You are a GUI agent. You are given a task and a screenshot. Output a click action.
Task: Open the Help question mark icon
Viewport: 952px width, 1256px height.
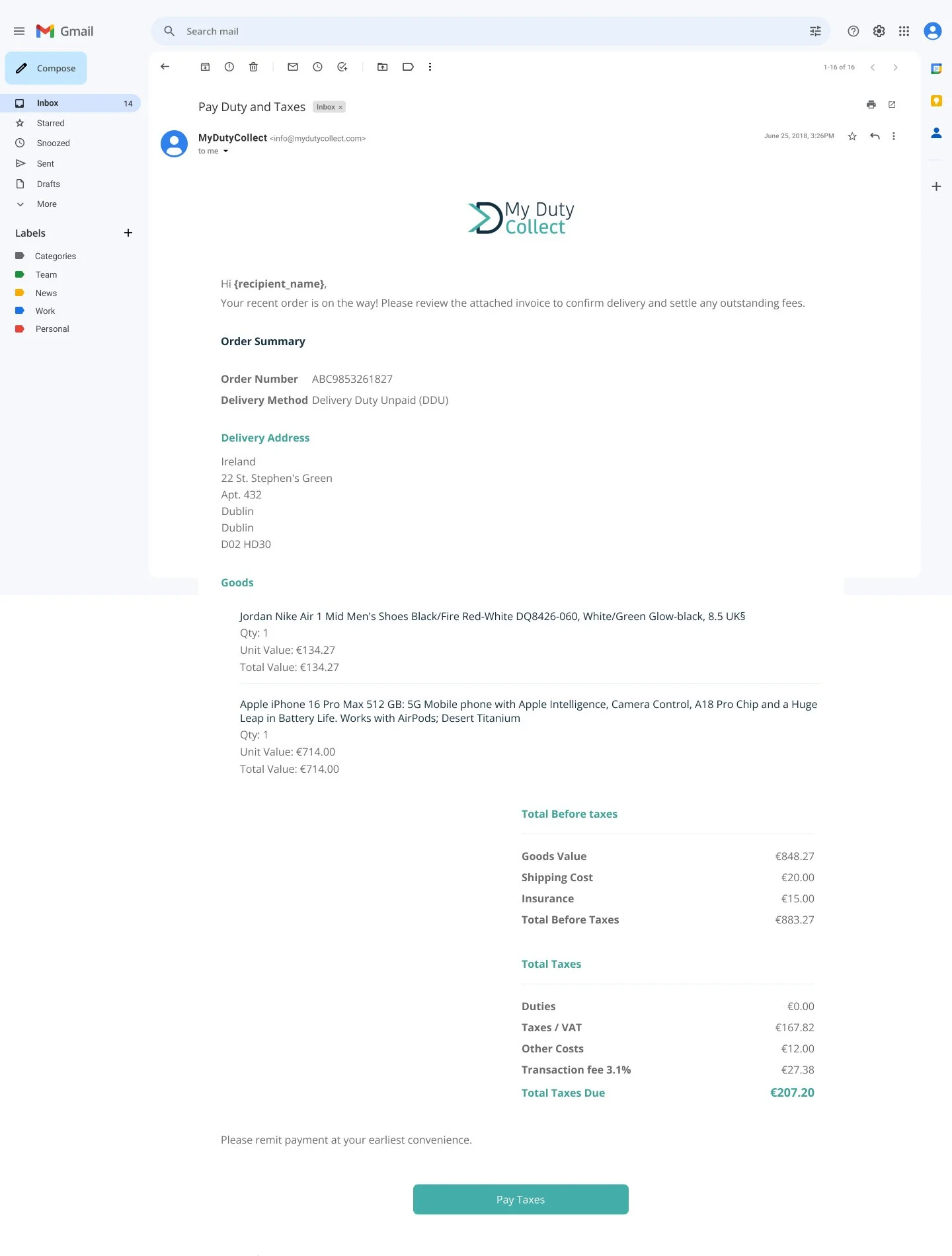pos(853,31)
